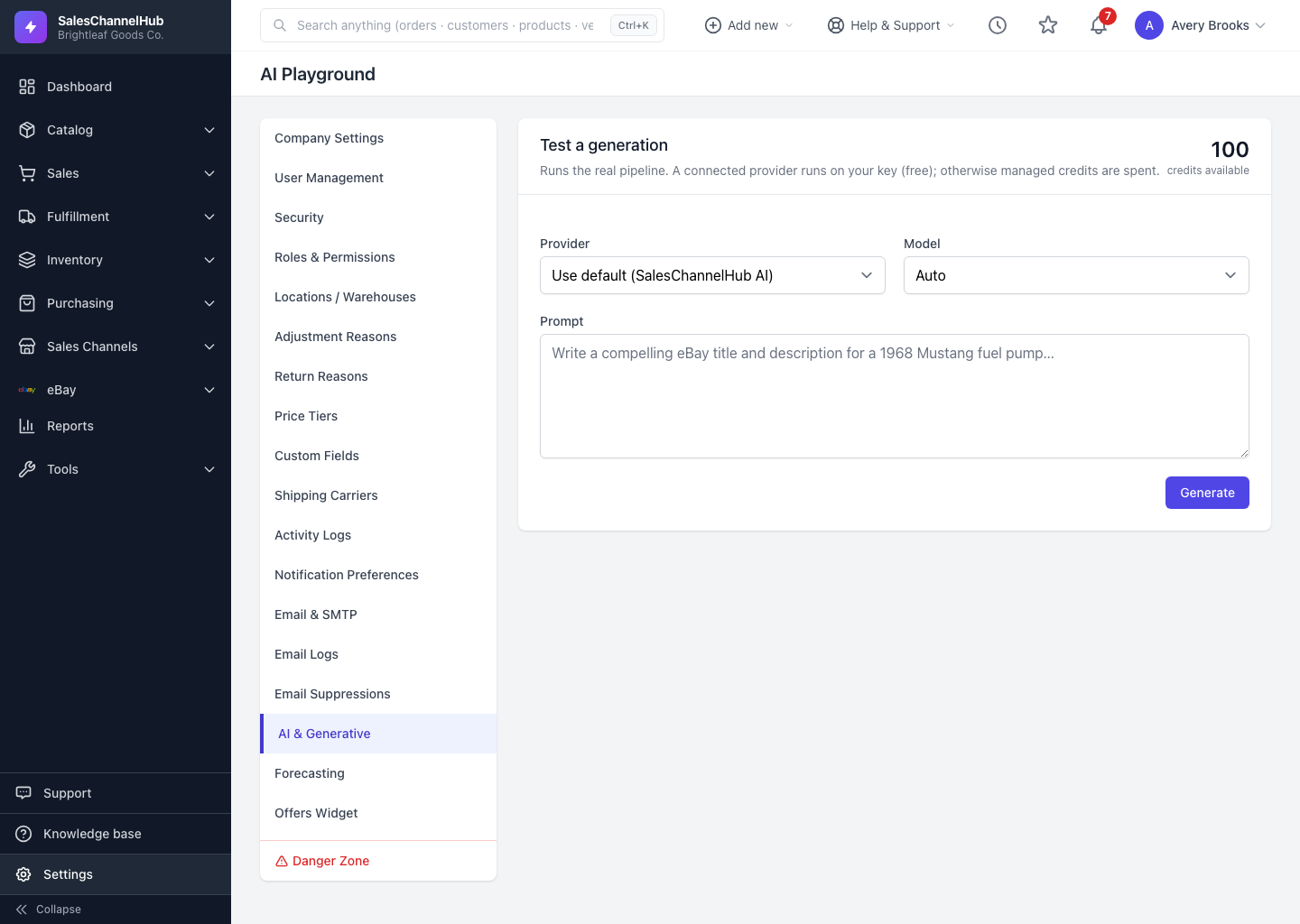Image resolution: width=1300 pixels, height=924 pixels.
Task: Click the Knowledge base question icon
Action: (23, 834)
